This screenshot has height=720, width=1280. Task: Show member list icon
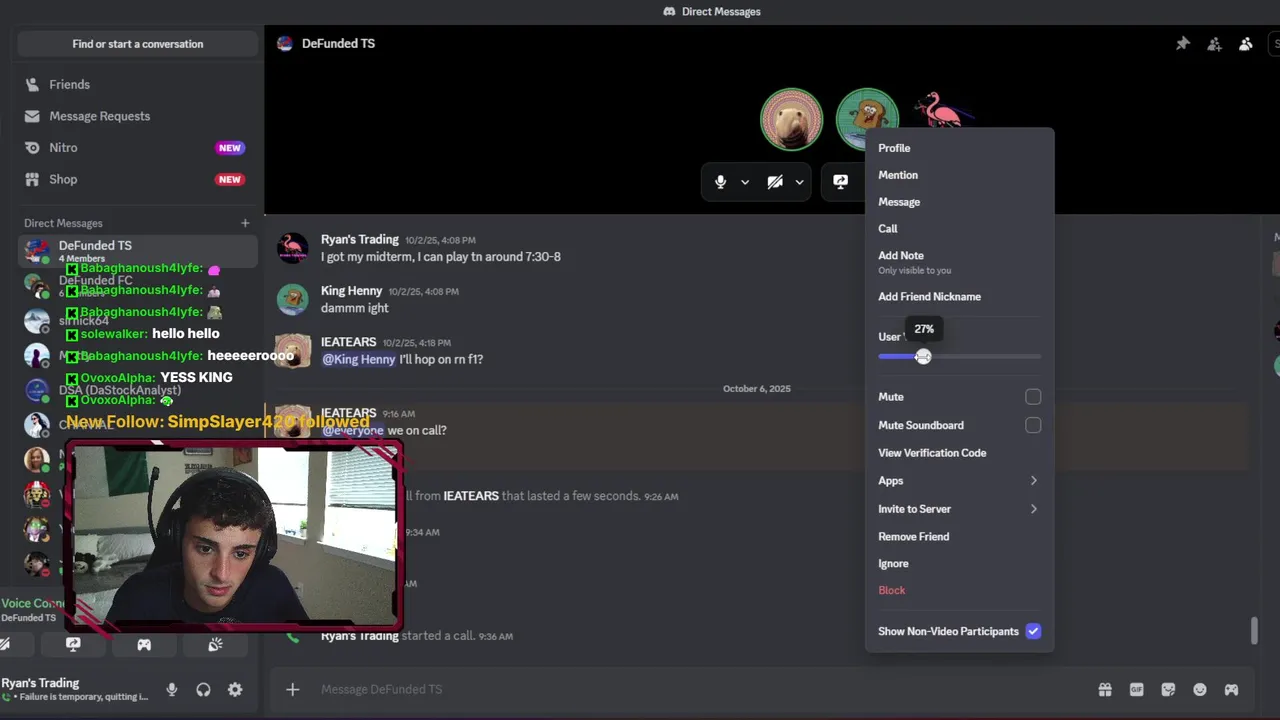pyautogui.click(x=1245, y=44)
